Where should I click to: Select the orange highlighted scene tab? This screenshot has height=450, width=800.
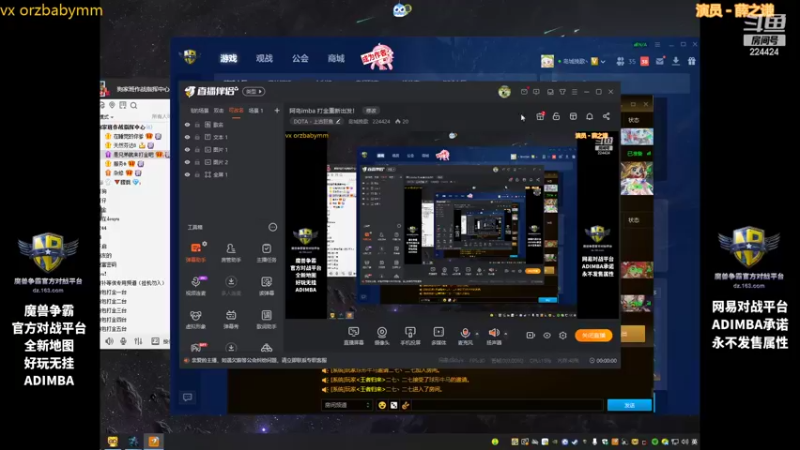(x=236, y=110)
